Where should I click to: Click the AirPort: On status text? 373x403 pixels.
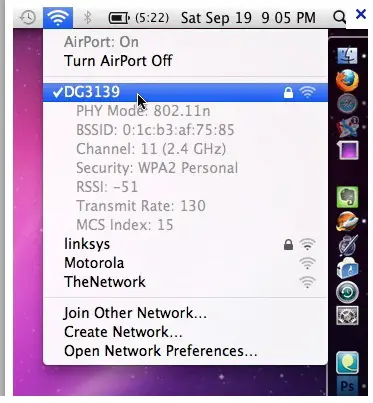tap(101, 42)
